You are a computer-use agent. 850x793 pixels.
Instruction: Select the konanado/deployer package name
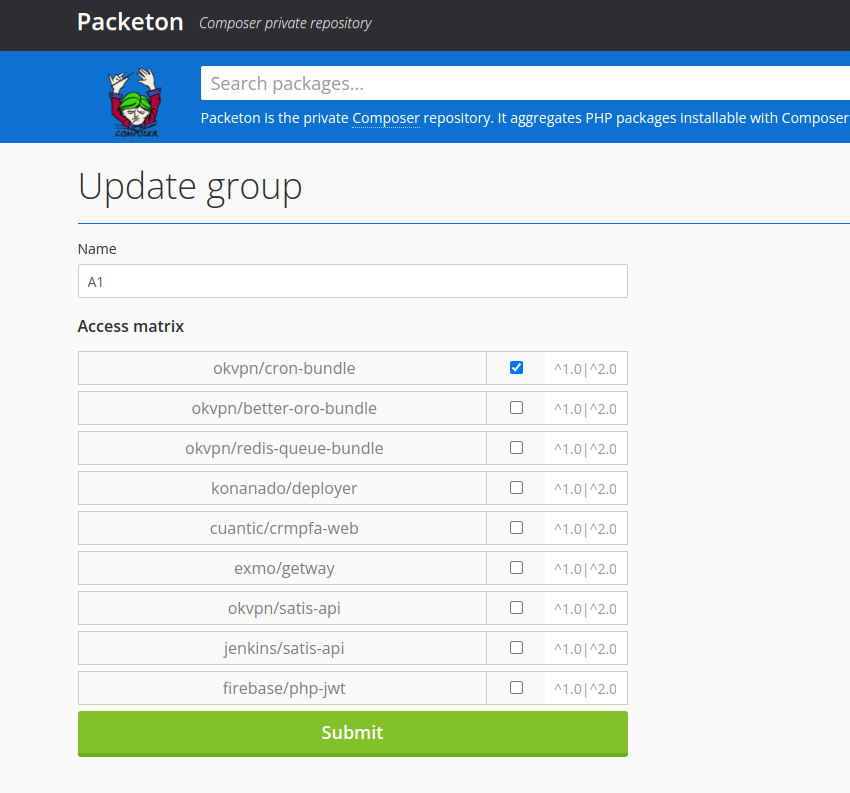click(284, 488)
